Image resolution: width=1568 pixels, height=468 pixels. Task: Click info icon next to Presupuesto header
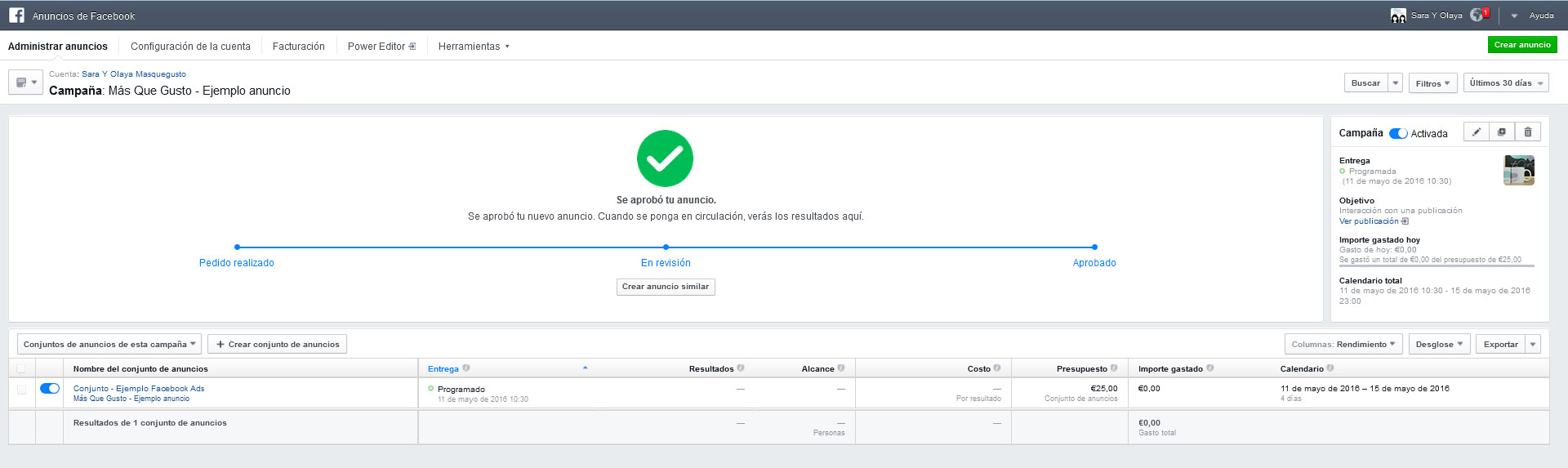(1114, 368)
